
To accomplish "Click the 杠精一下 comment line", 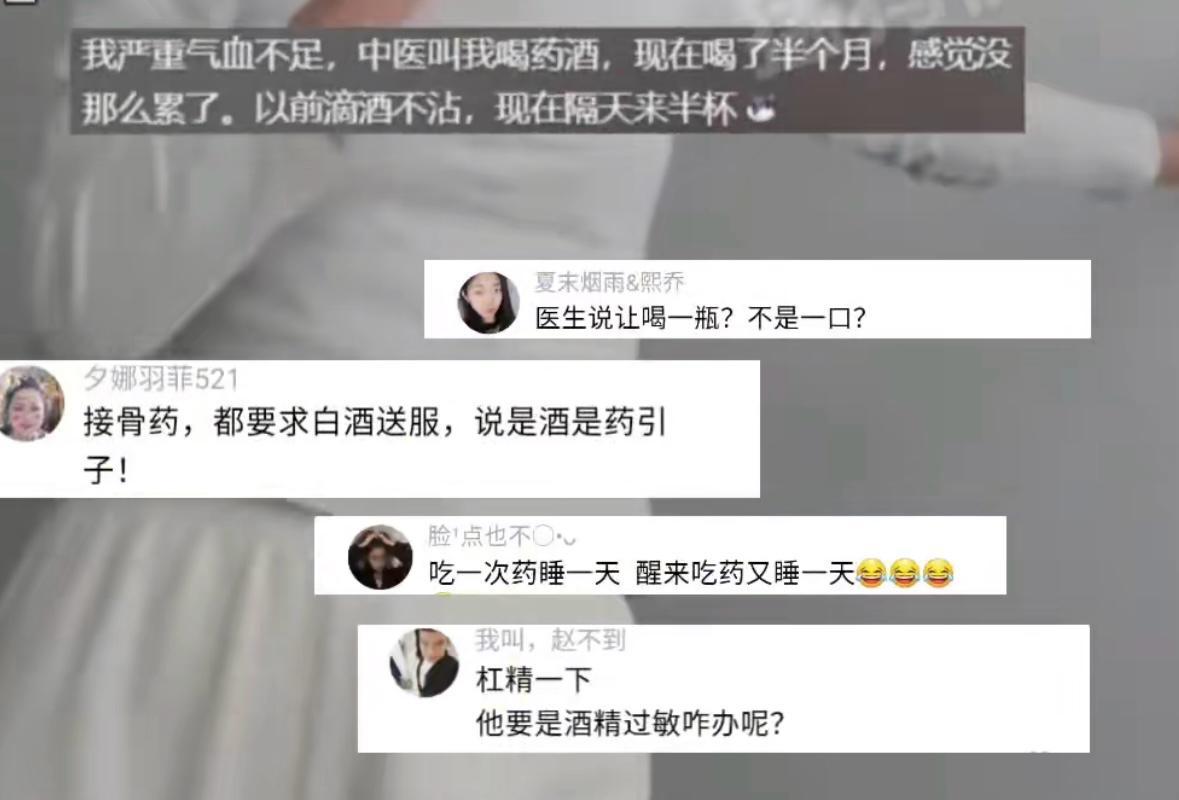I will pyautogui.click(x=534, y=680).
